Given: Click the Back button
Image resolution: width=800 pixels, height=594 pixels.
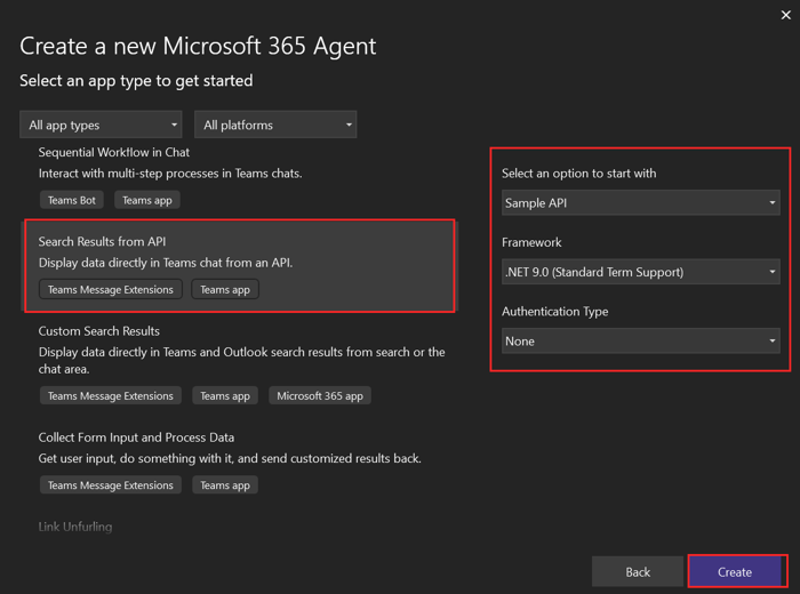Looking at the screenshot, I should pyautogui.click(x=637, y=571).
